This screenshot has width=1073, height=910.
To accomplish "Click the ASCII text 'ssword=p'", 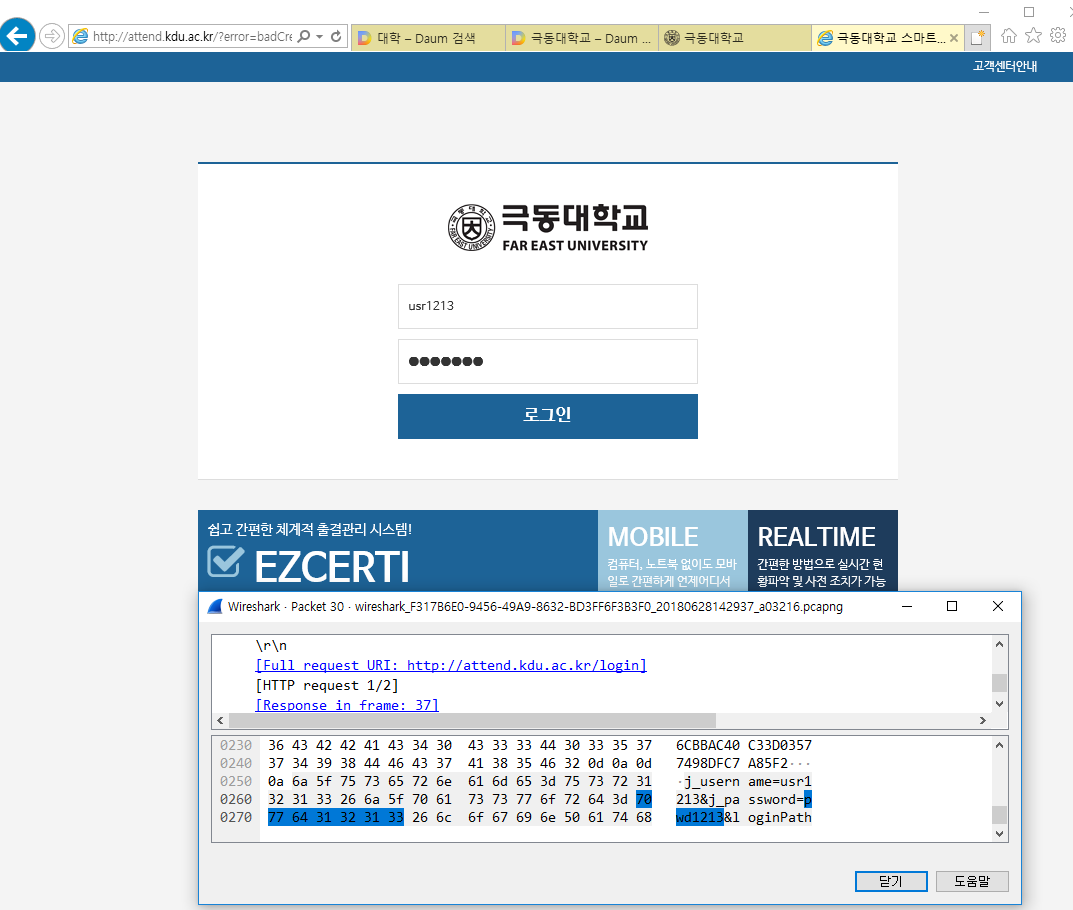I will click(779, 799).
